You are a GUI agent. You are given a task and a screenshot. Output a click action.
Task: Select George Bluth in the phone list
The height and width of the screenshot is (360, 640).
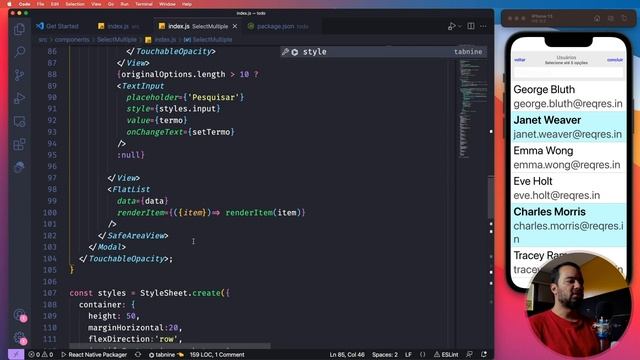[x=568, y=96]
